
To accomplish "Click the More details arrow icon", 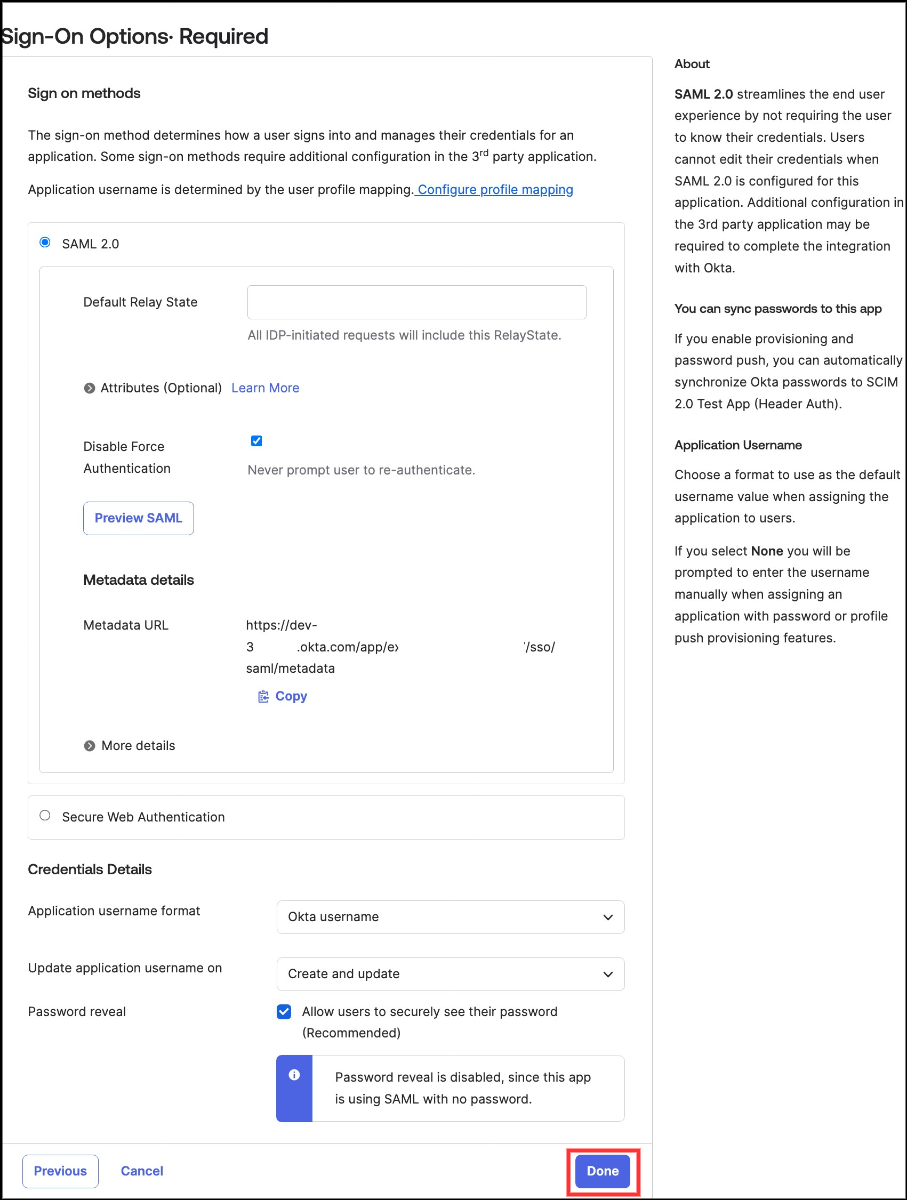I will pyautogui.click(x=90, y=746).
